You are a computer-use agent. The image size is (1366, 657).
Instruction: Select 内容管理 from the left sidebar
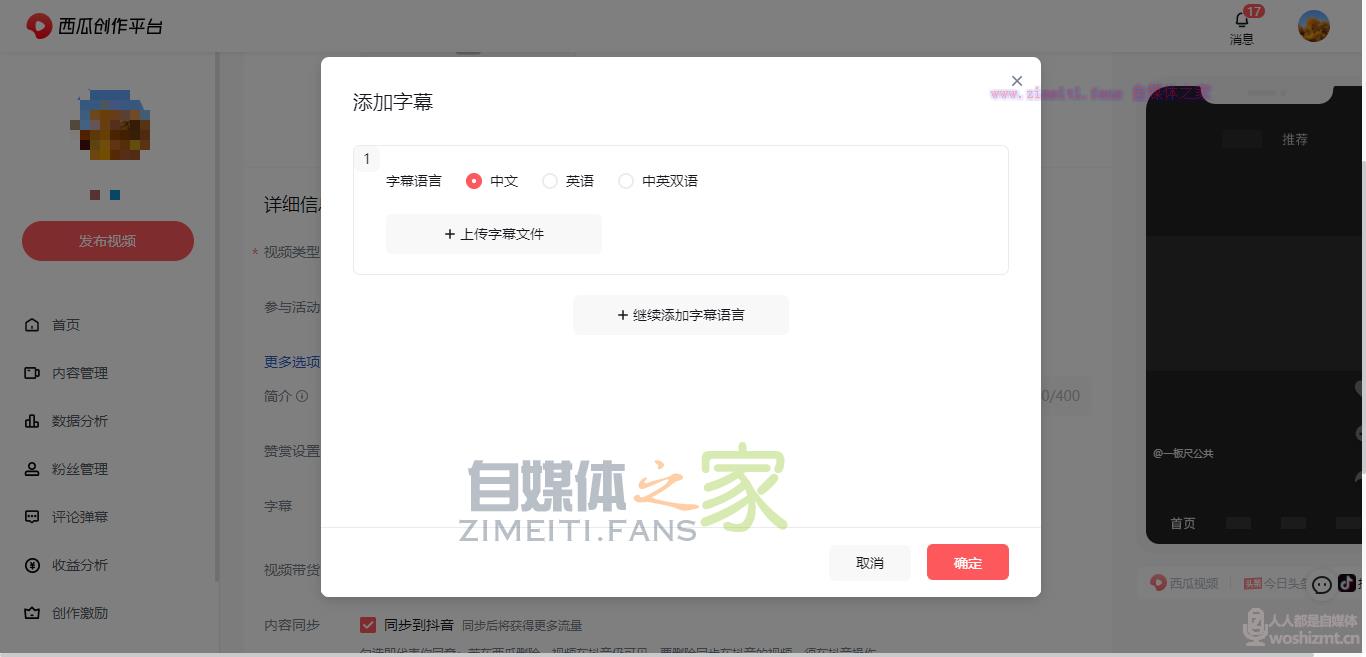[78, 372]
